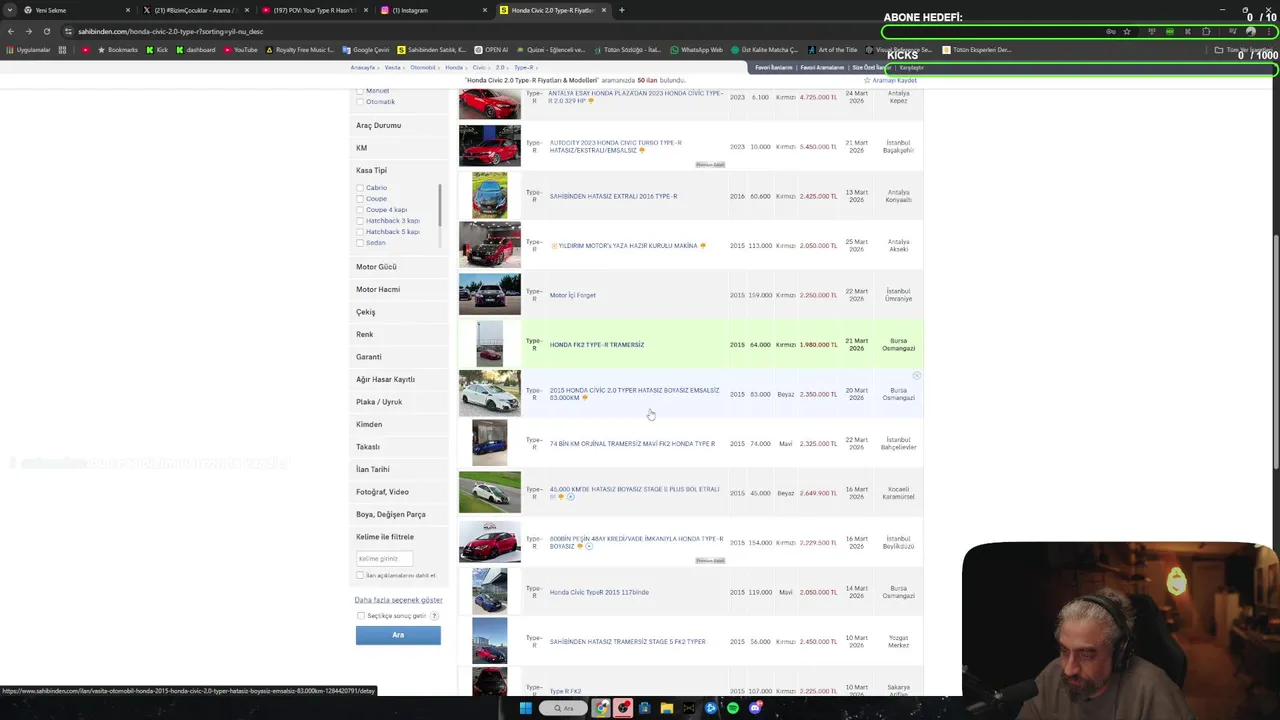Check the Coupe 4 kapı option
This screenshot has width=1280, height=720.
(360, 210)
